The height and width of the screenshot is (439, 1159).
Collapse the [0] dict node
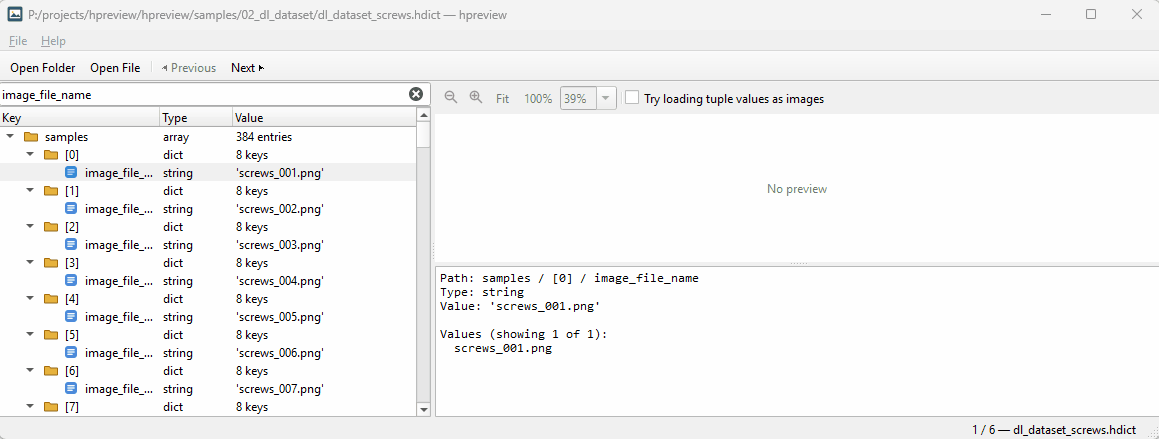point(30,154)
